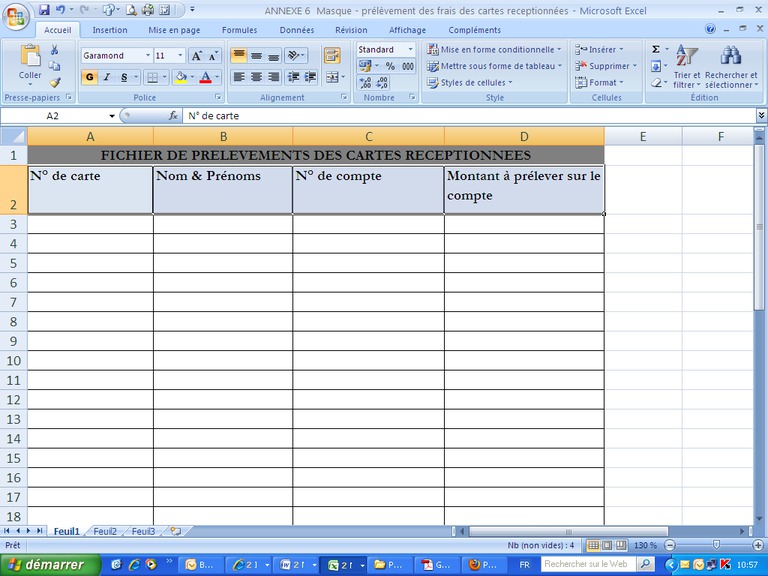Toggle italic I formatting
Viewport: 768px width, 576px height.
(107, 77)
